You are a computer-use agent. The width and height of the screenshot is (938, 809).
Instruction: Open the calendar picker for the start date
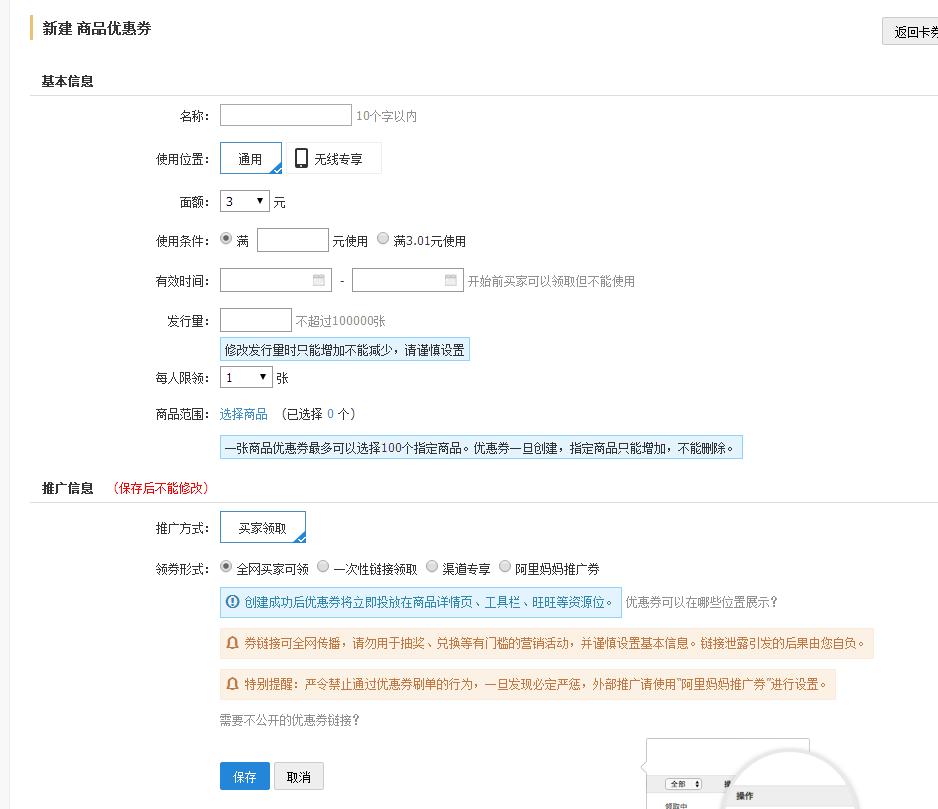318,280
